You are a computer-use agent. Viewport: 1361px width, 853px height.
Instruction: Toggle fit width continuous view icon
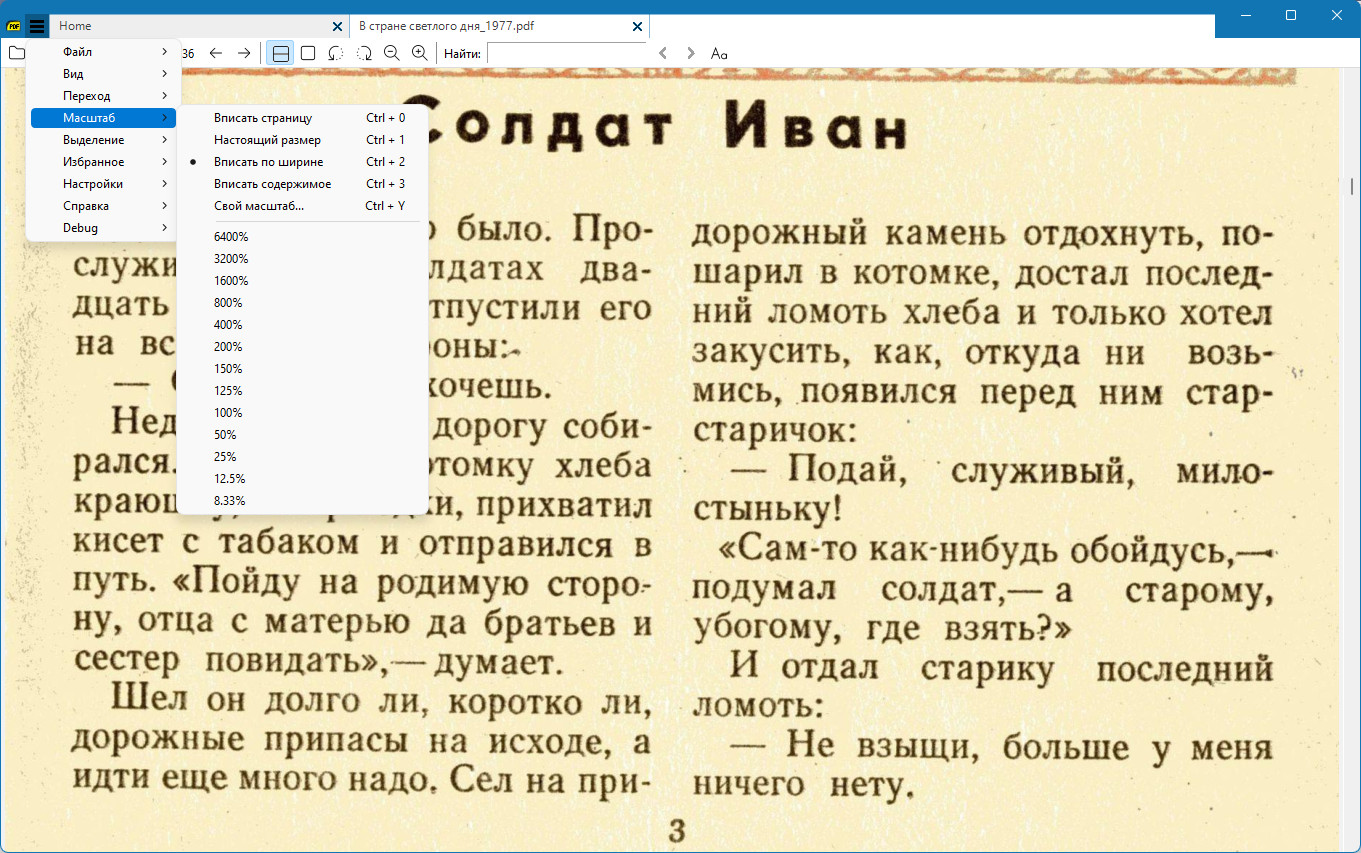click(281, 53)
